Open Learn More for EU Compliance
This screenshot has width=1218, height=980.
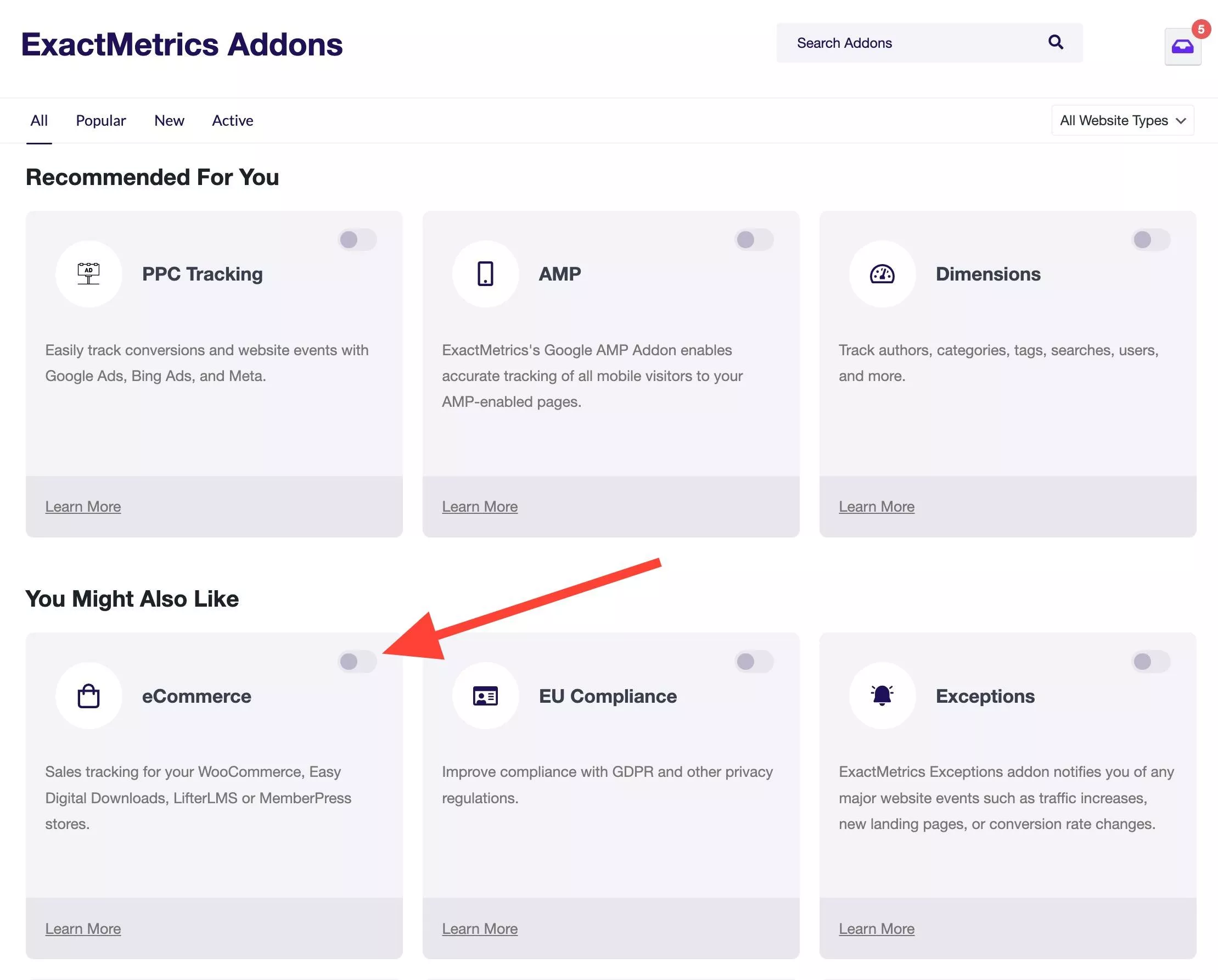click(480, 928)
